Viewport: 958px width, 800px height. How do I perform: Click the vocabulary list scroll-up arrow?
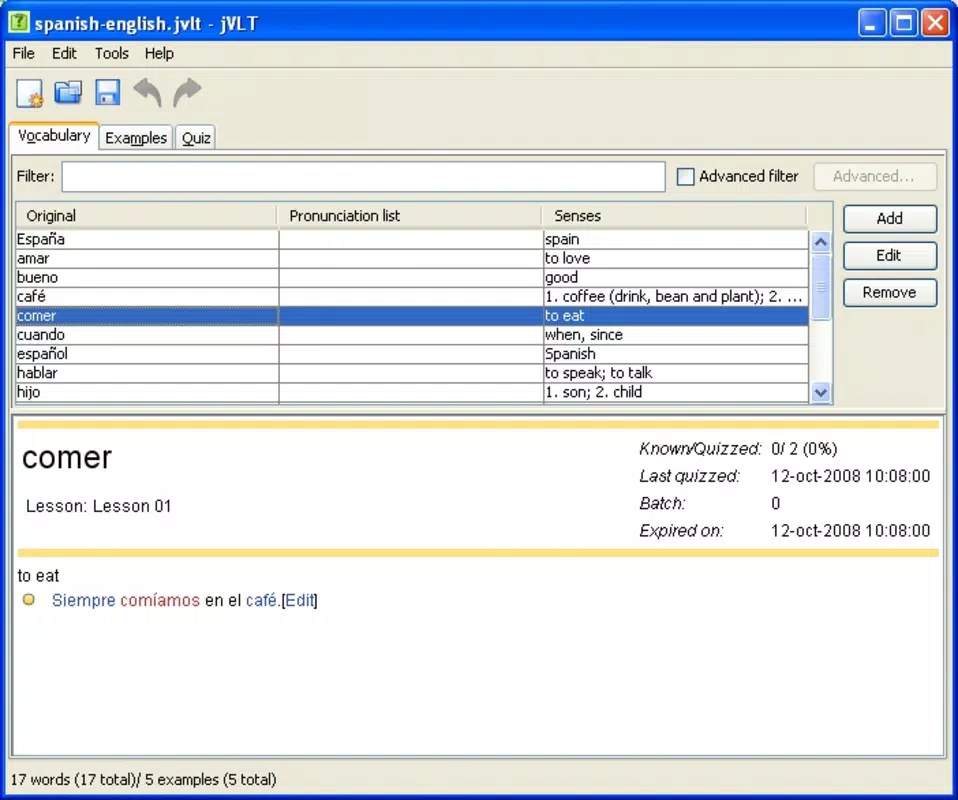(821, 242)
